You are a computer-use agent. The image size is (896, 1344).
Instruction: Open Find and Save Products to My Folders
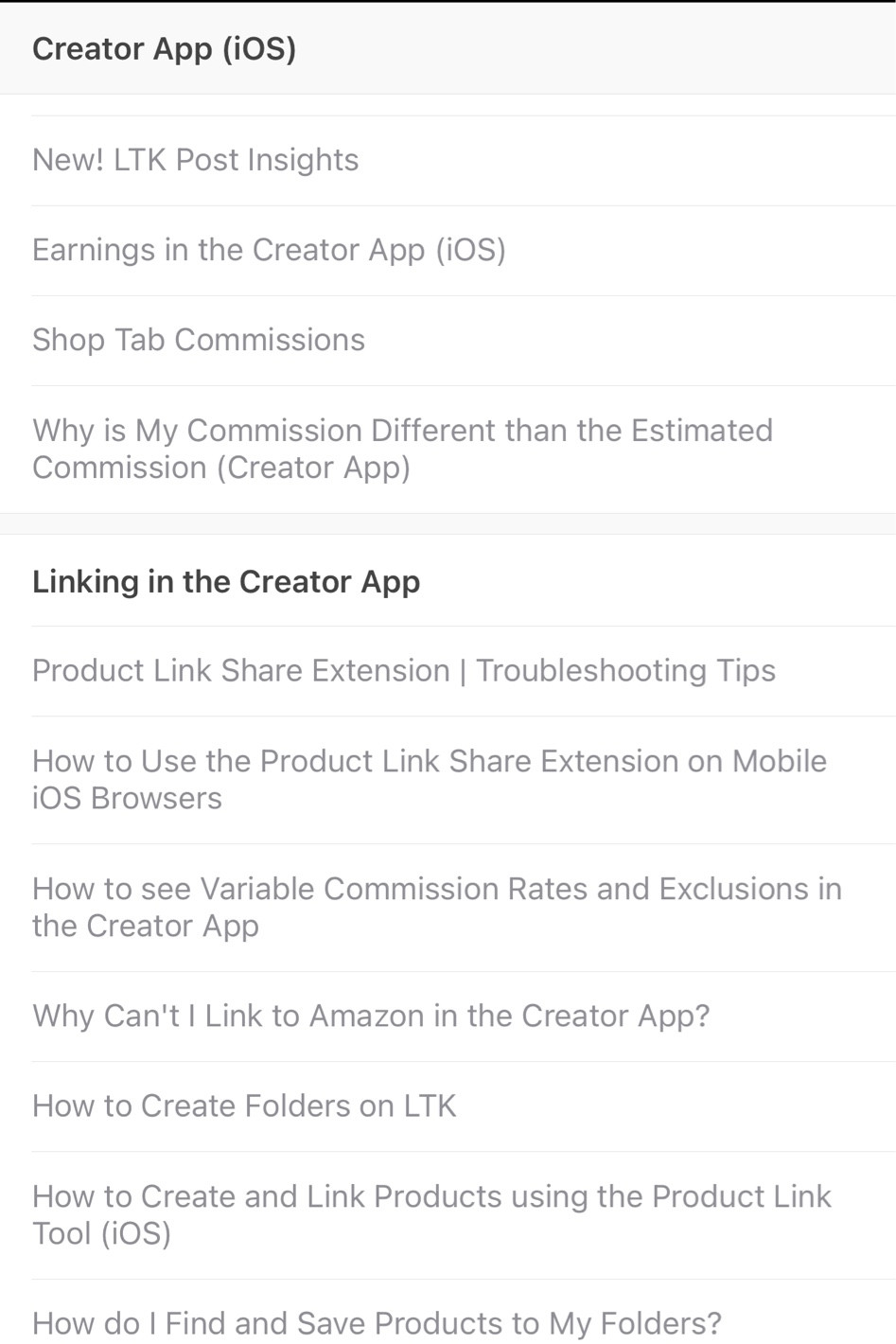pyautogui.click(x=377, y=1322)
